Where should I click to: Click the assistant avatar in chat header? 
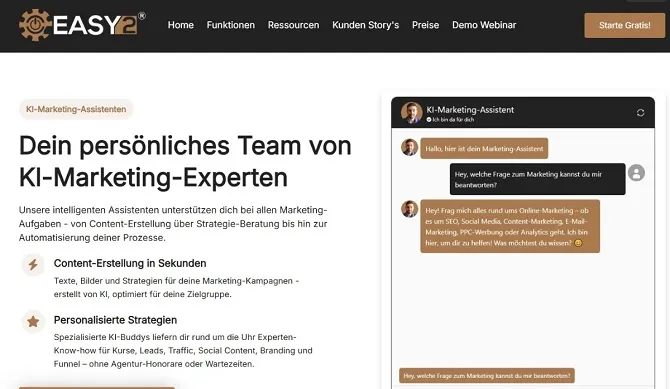(411, 113)
